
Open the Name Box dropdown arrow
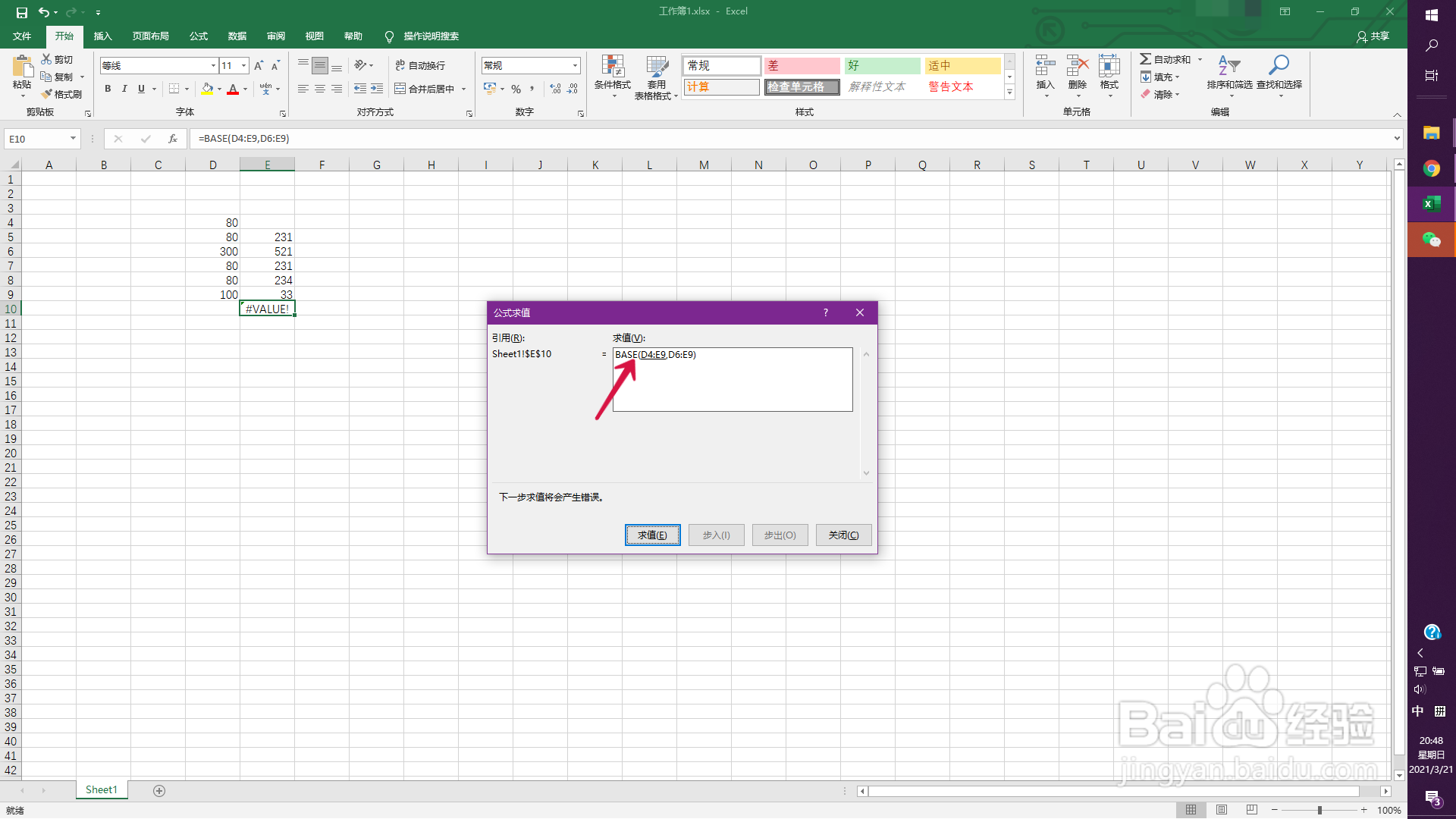tap(73, 139)
